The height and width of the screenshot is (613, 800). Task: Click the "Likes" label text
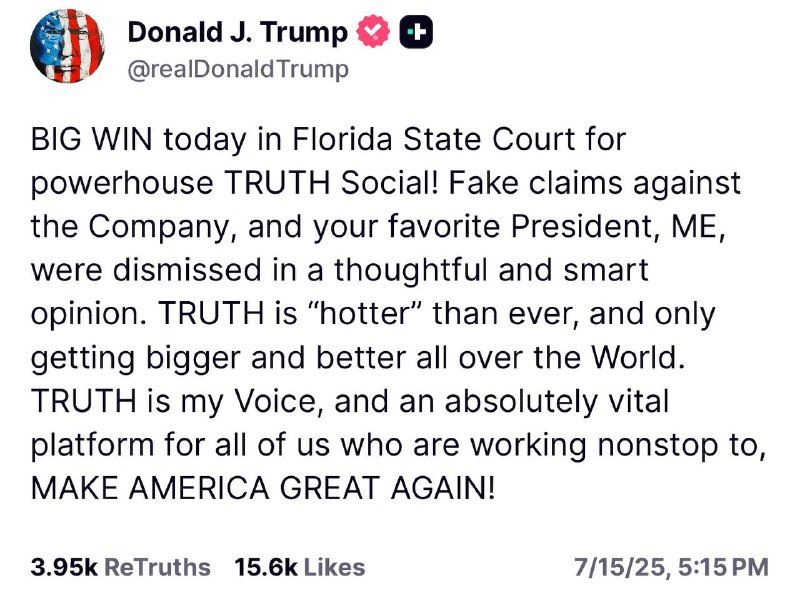coord(335,567)
